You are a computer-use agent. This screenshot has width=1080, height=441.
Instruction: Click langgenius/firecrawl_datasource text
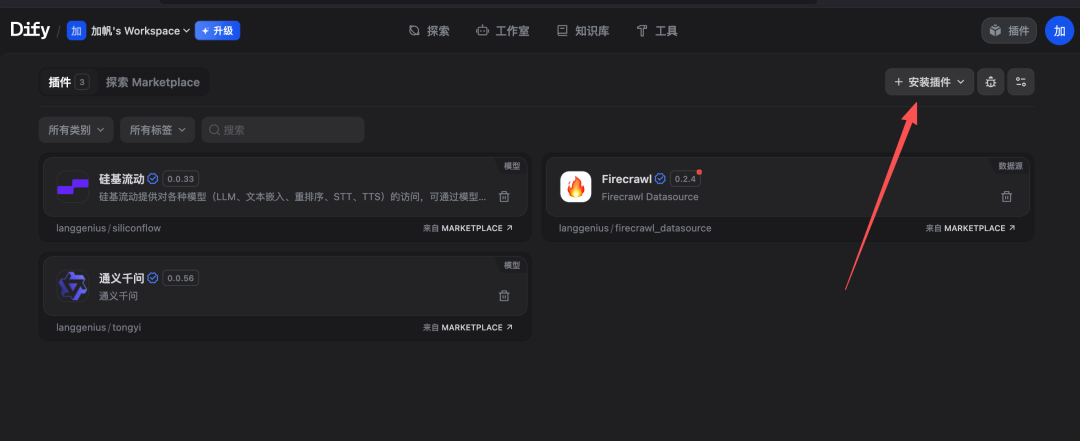click(x=635, y=228)
